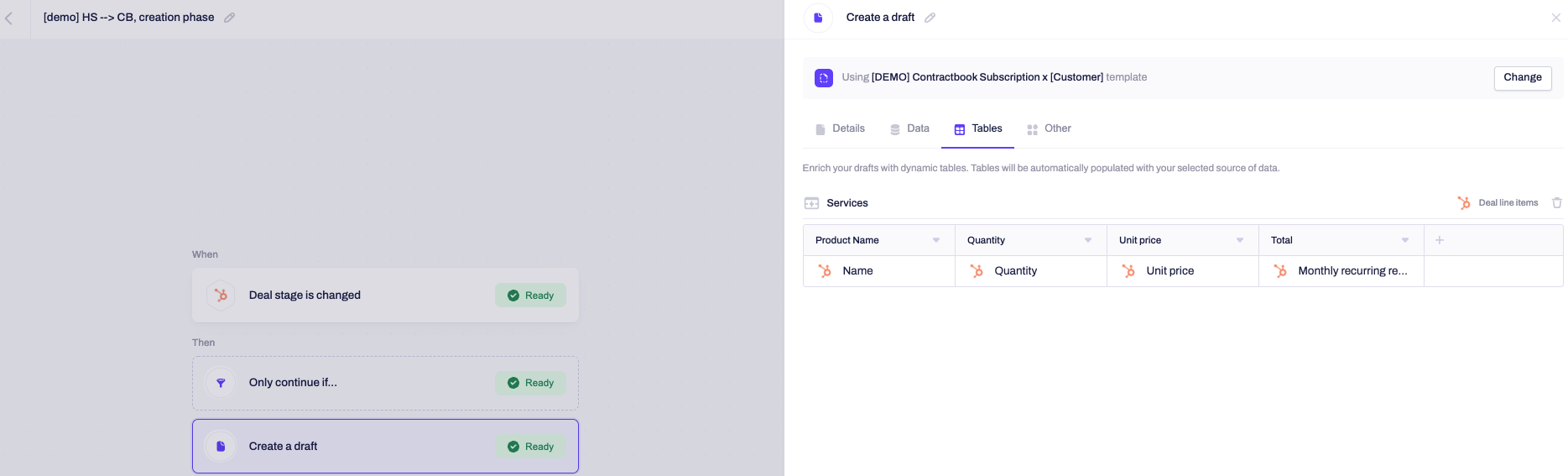Click the purple template icon
Screen dimensions: 1568x476
(824, 78)
